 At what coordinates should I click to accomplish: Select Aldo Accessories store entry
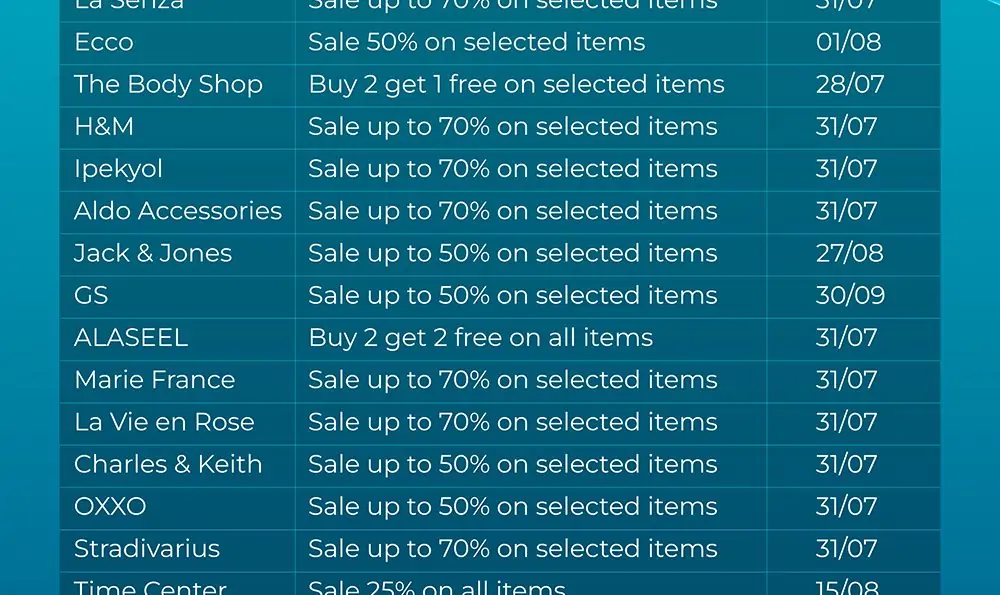click(x=178, y=211)
